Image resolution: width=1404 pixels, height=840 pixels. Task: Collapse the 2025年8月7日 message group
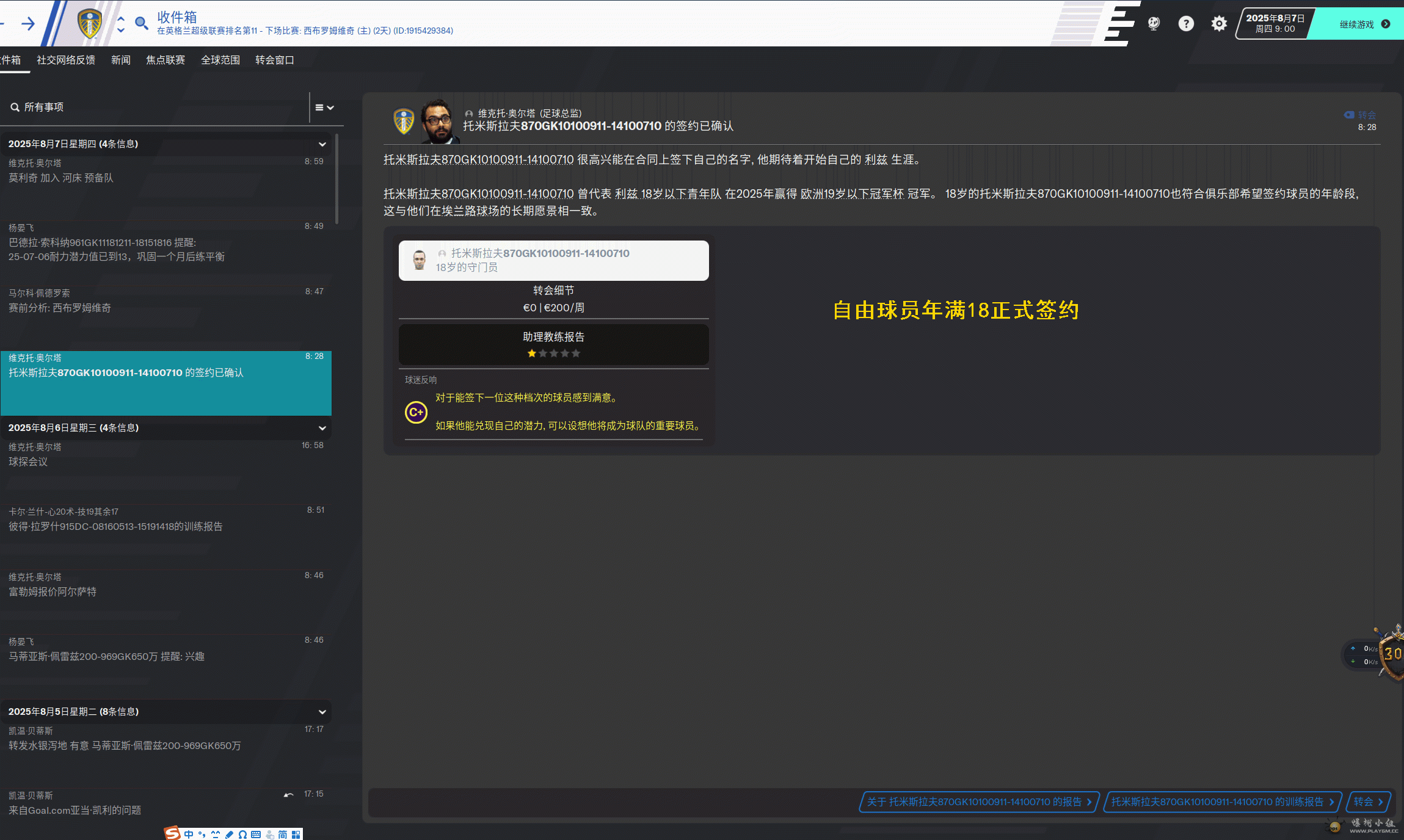pyautogui.click(x=322, y=144)
